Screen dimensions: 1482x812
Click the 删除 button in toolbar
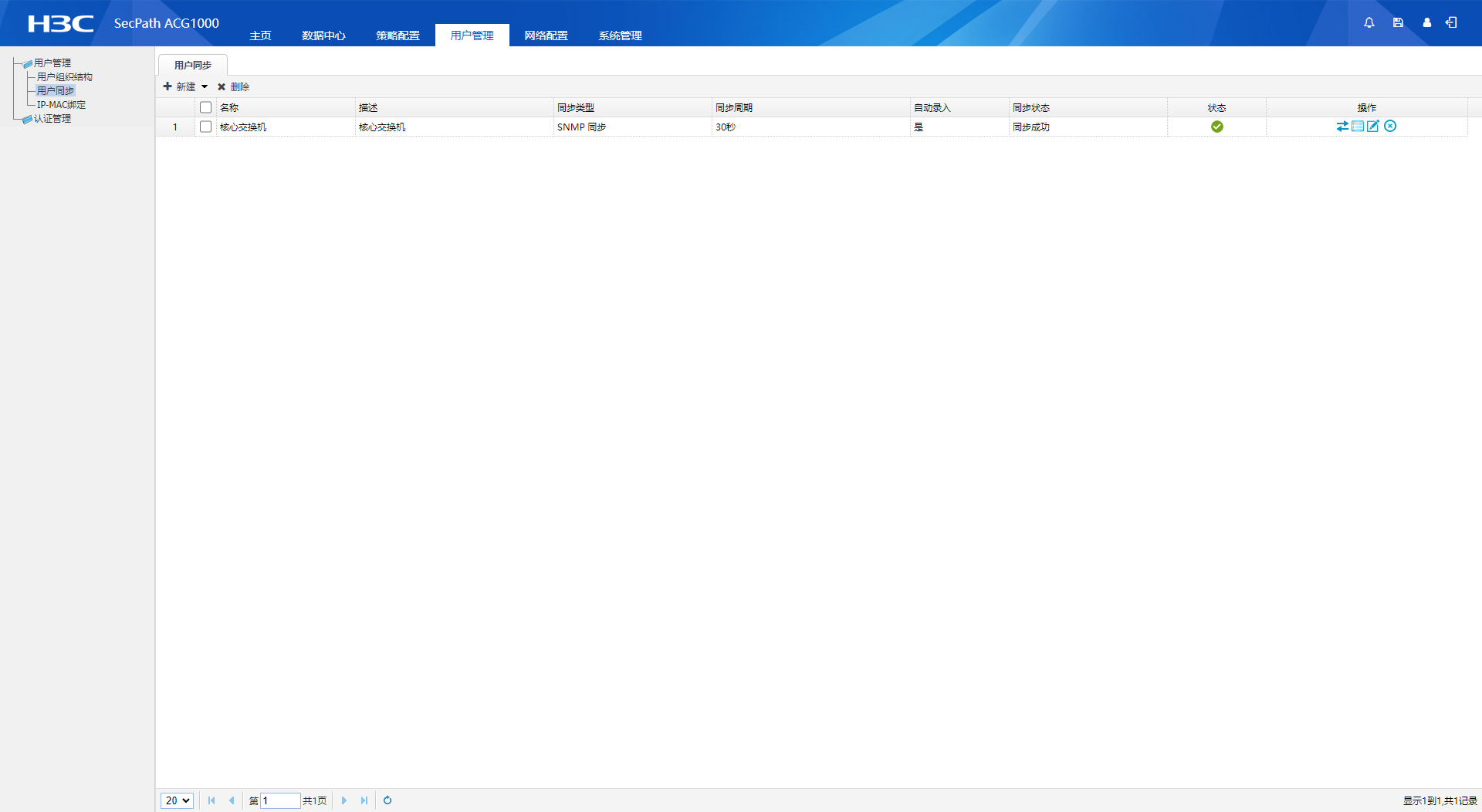[233, 86]
